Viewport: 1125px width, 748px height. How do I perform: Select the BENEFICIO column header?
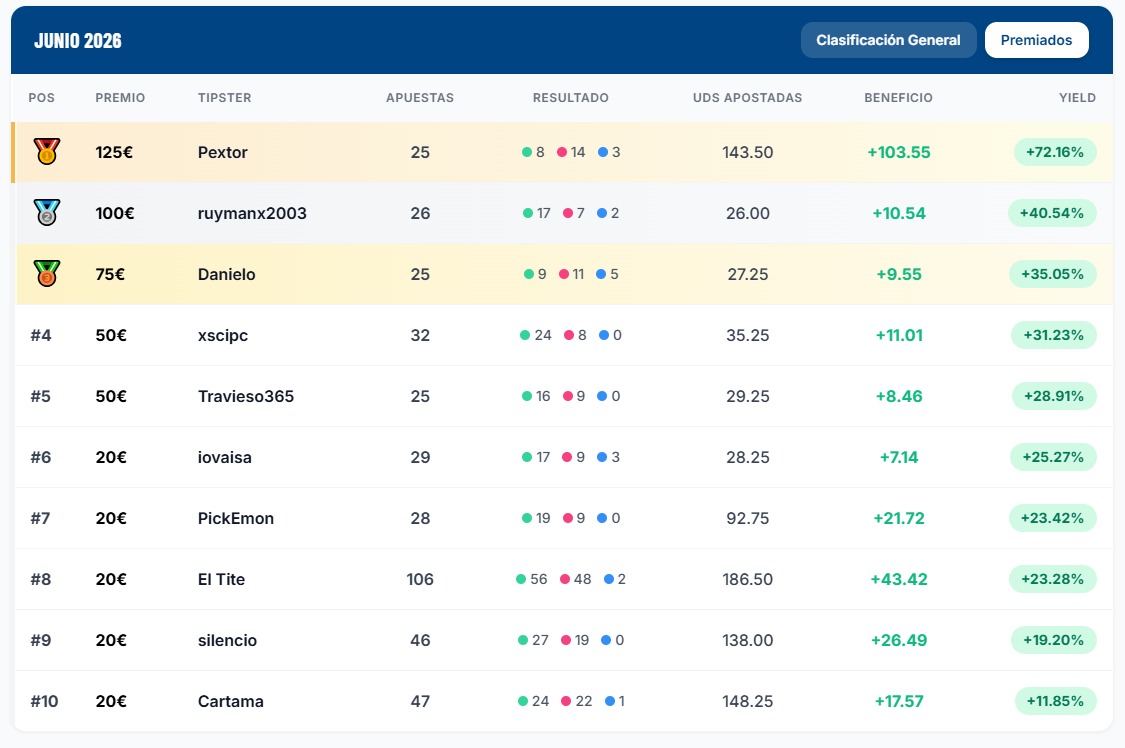pos(898,98)
